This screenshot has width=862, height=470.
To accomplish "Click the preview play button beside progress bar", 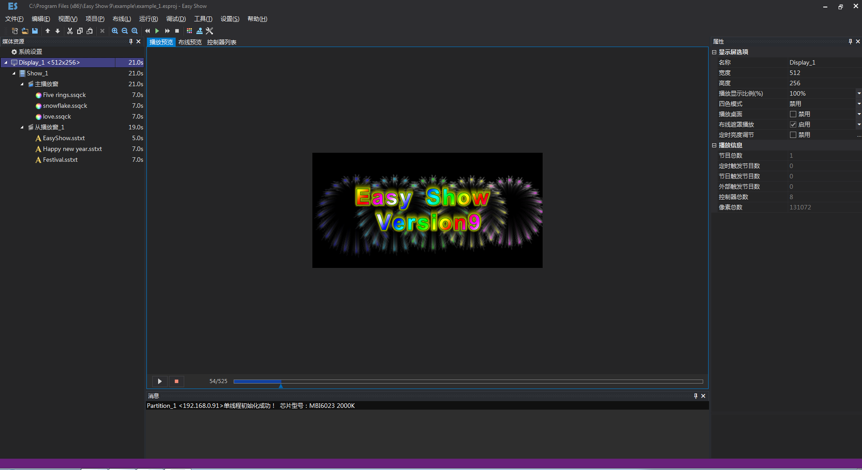I will click(159, 381).
